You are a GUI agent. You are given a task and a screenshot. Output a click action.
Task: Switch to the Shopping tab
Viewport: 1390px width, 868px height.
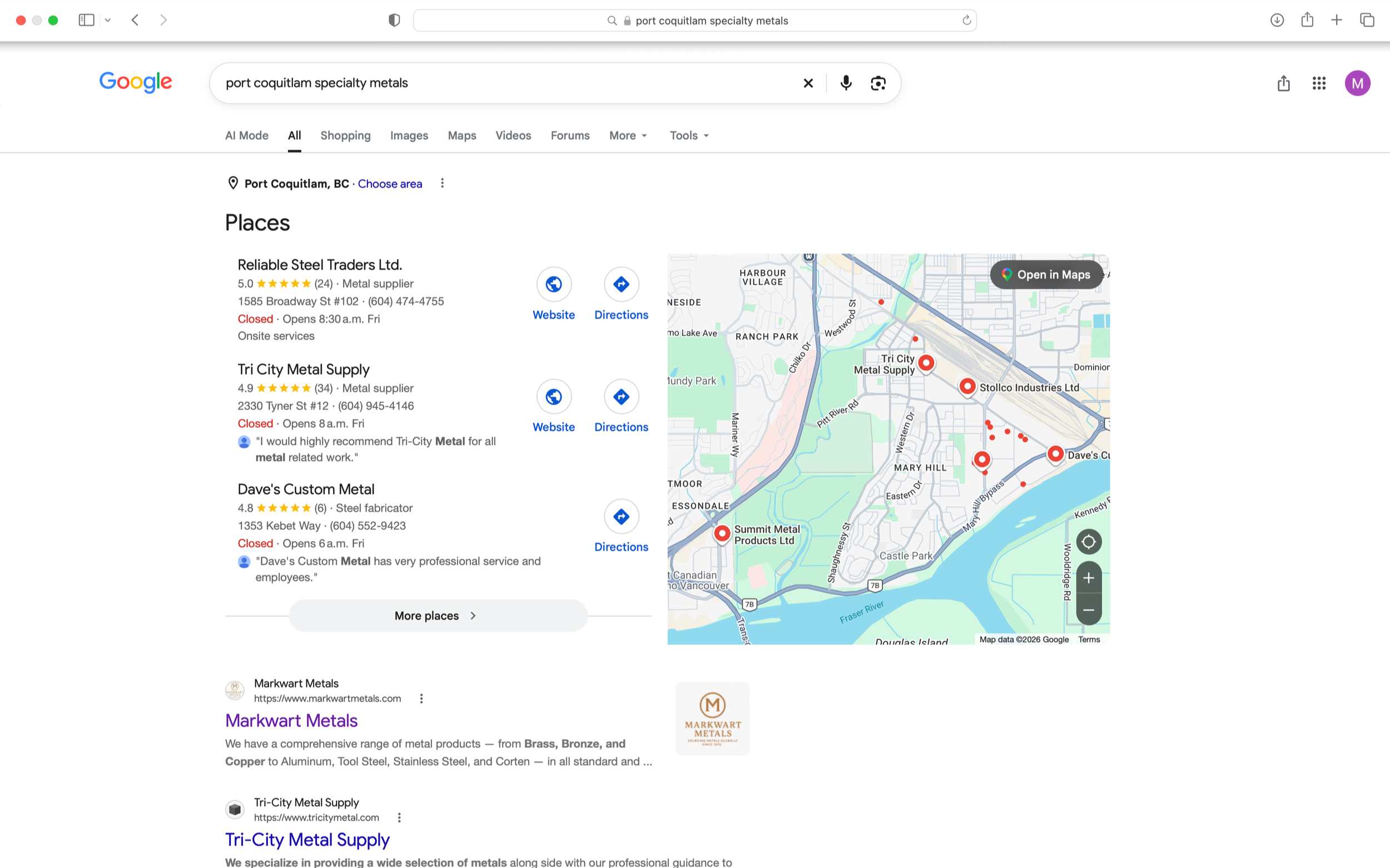[x=345, y=136]
